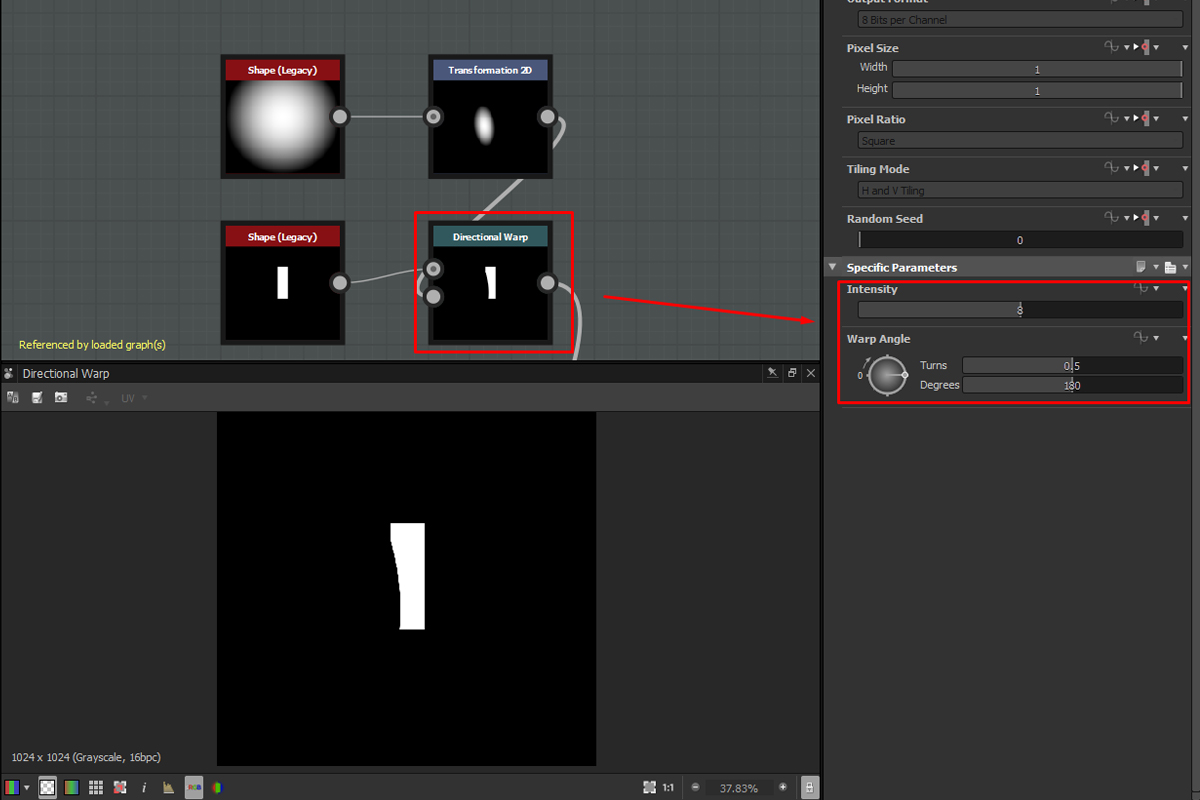1200x800 pixels.
Task: Select the Transformation 2D node
Action: 490,117
